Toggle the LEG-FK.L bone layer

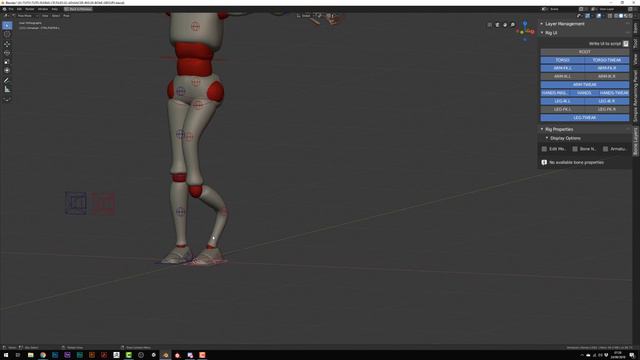(x=562, y=109)
